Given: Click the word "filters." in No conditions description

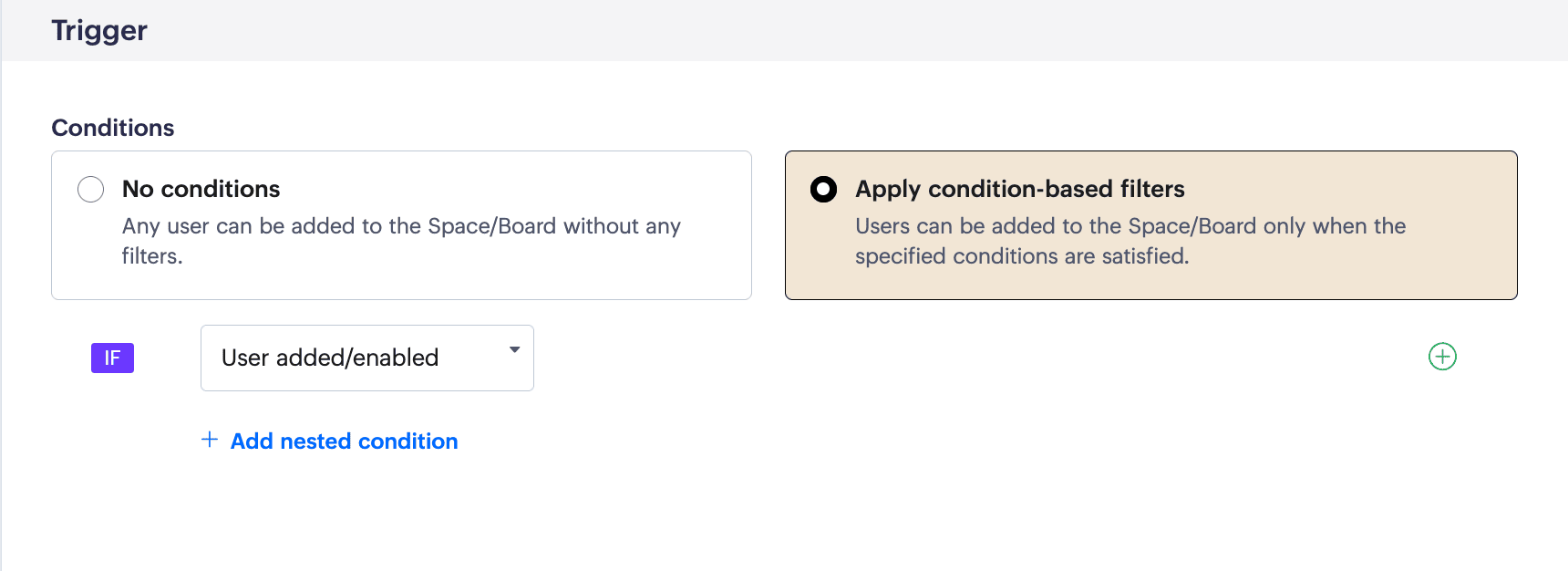Looking at the screenshot, I should [x=152, y=256].
